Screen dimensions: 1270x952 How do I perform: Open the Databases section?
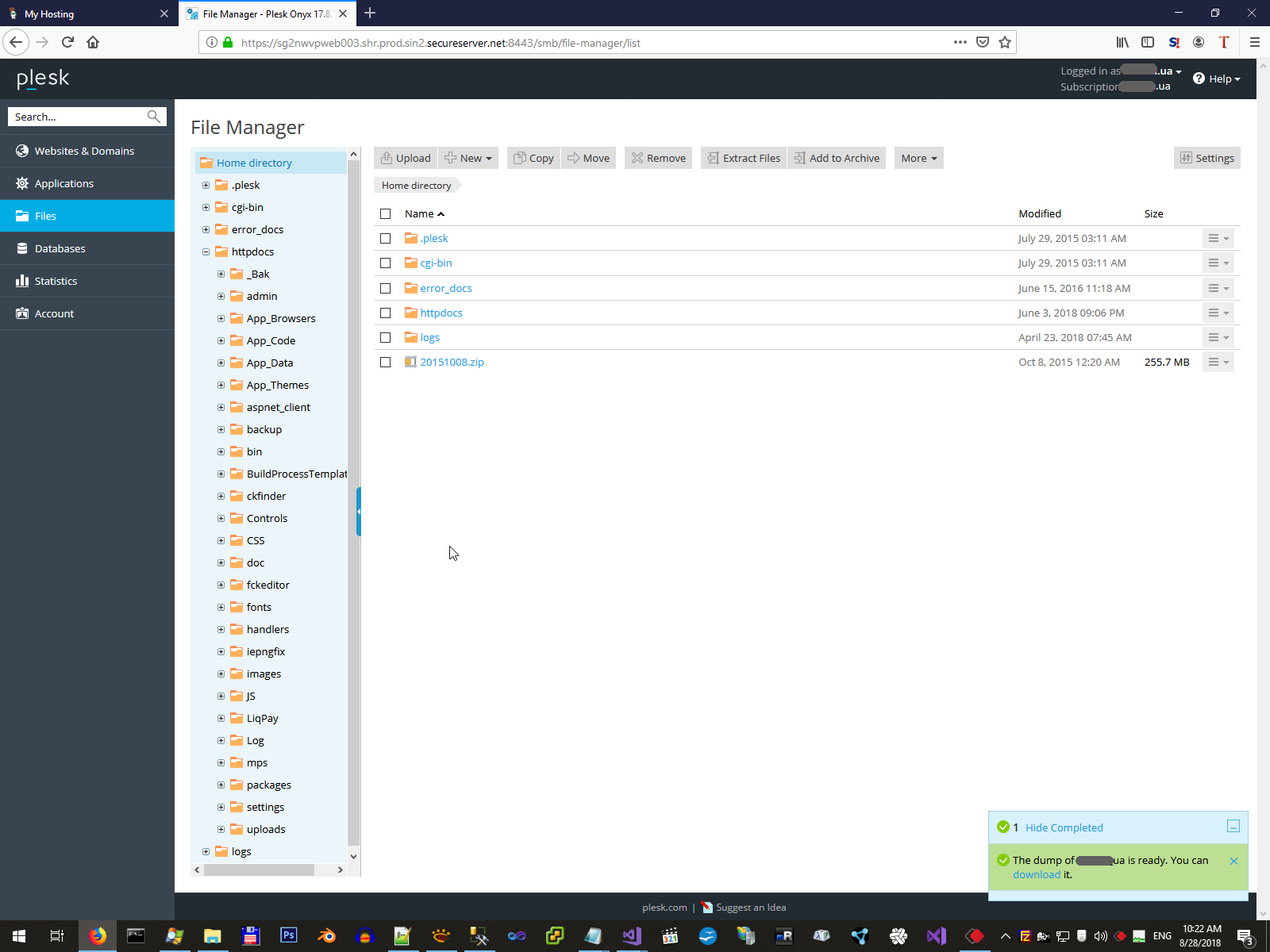pos(87,248)
